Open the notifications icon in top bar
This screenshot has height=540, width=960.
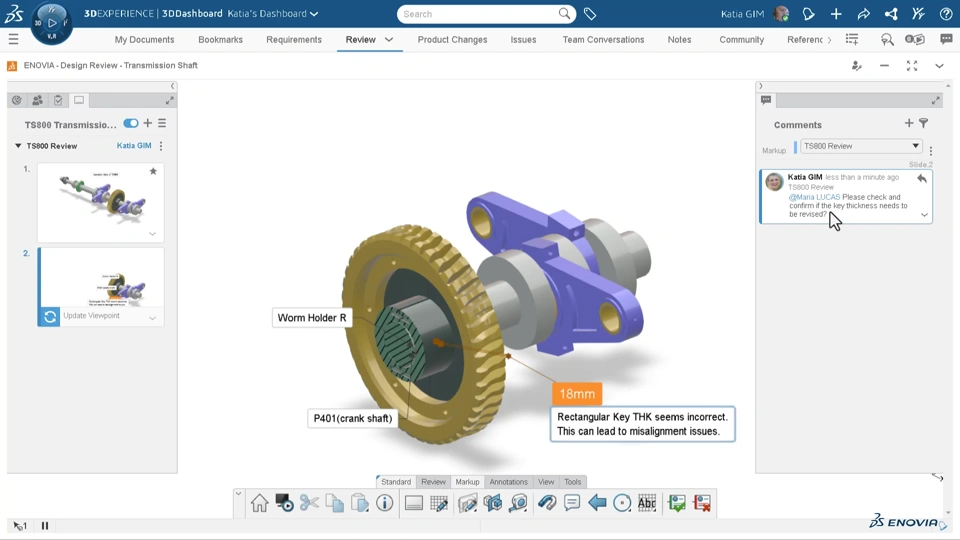click(x=808, y=14)
